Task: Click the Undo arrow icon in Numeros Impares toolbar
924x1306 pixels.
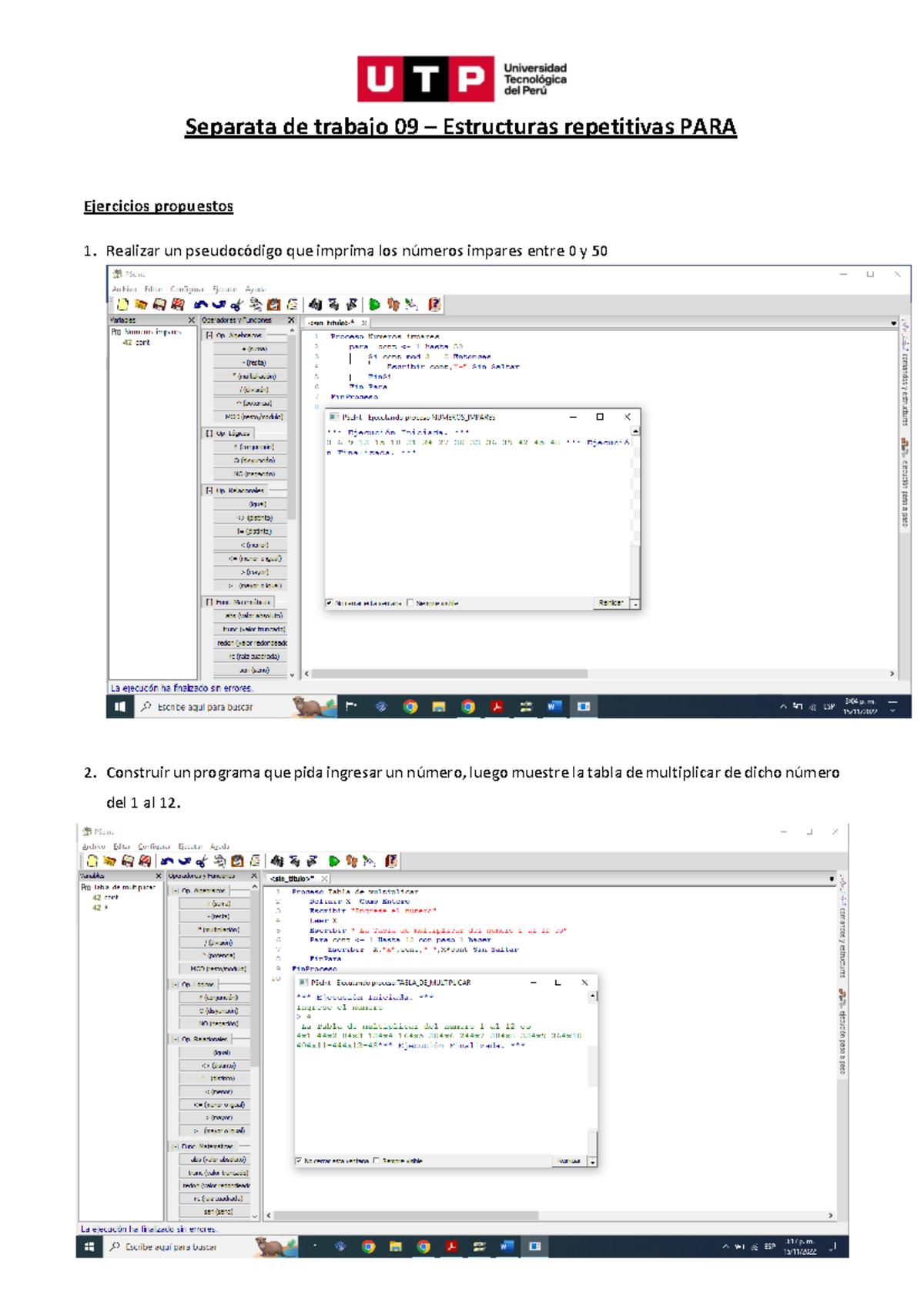Action: pos(200,305)
